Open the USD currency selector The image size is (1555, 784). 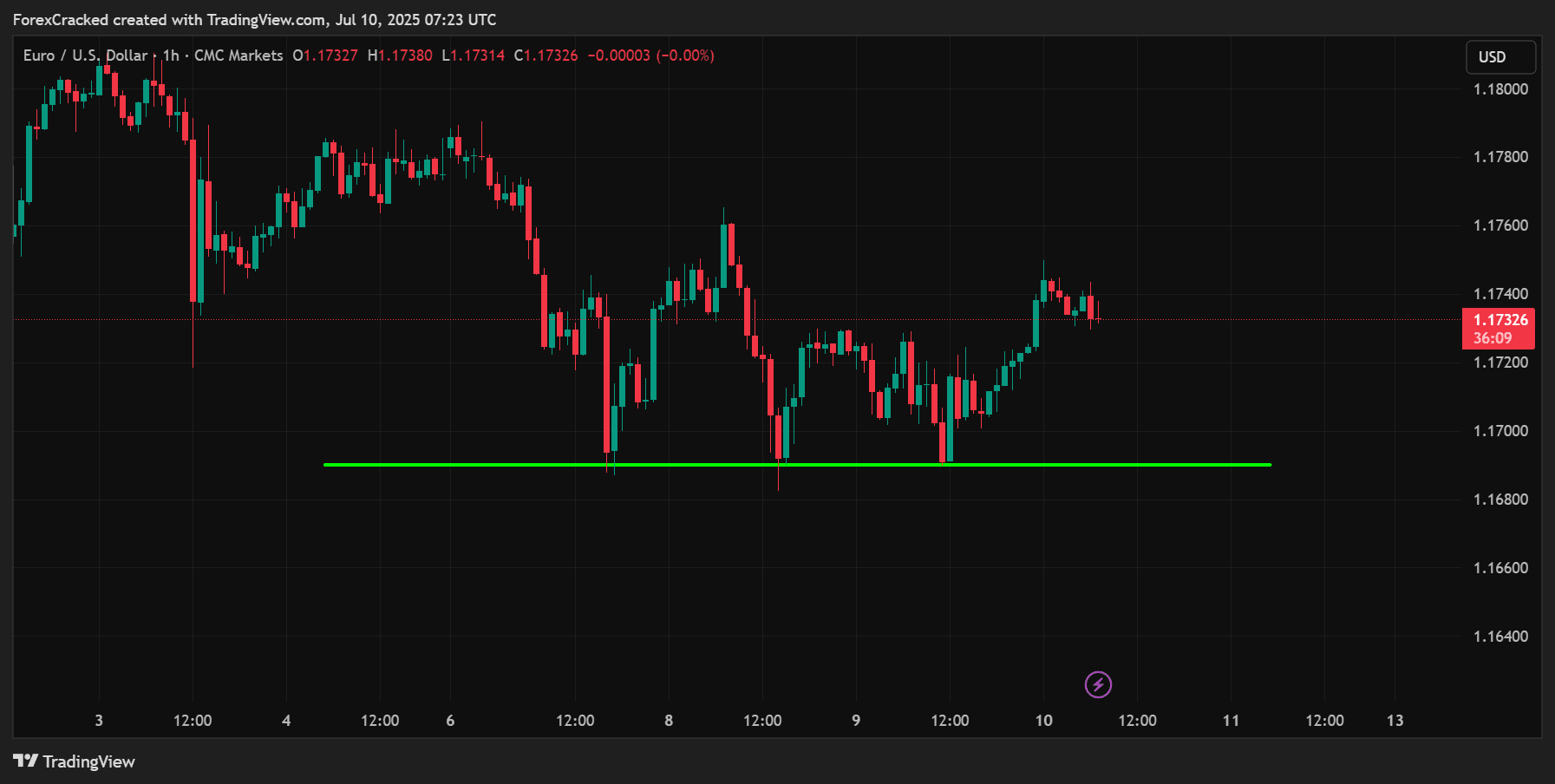[1500, 57]
